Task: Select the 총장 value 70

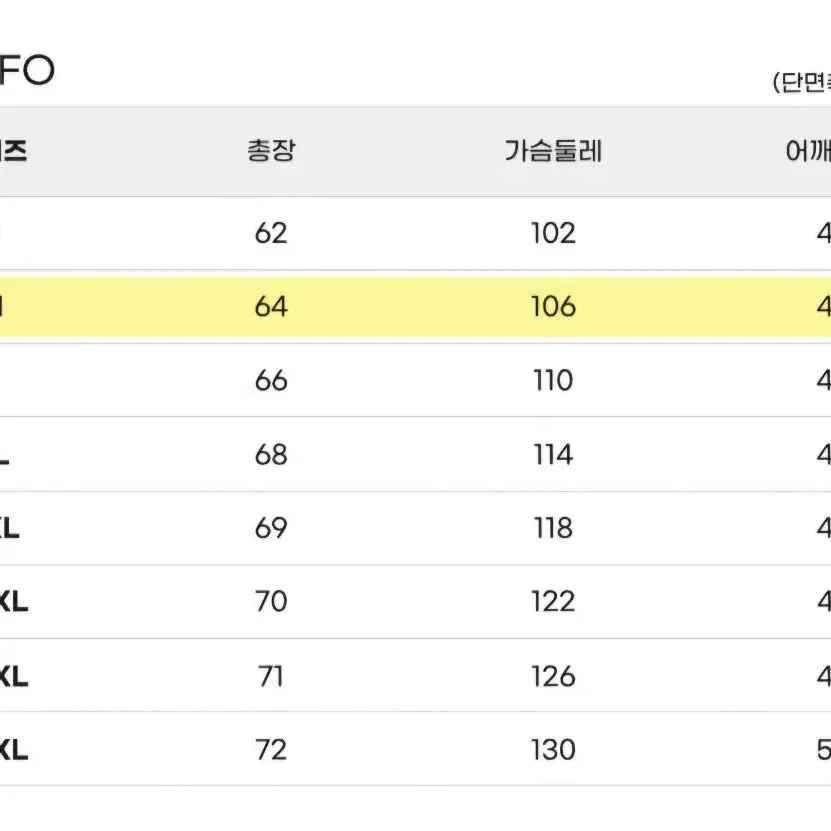Action: pos(271,602)
